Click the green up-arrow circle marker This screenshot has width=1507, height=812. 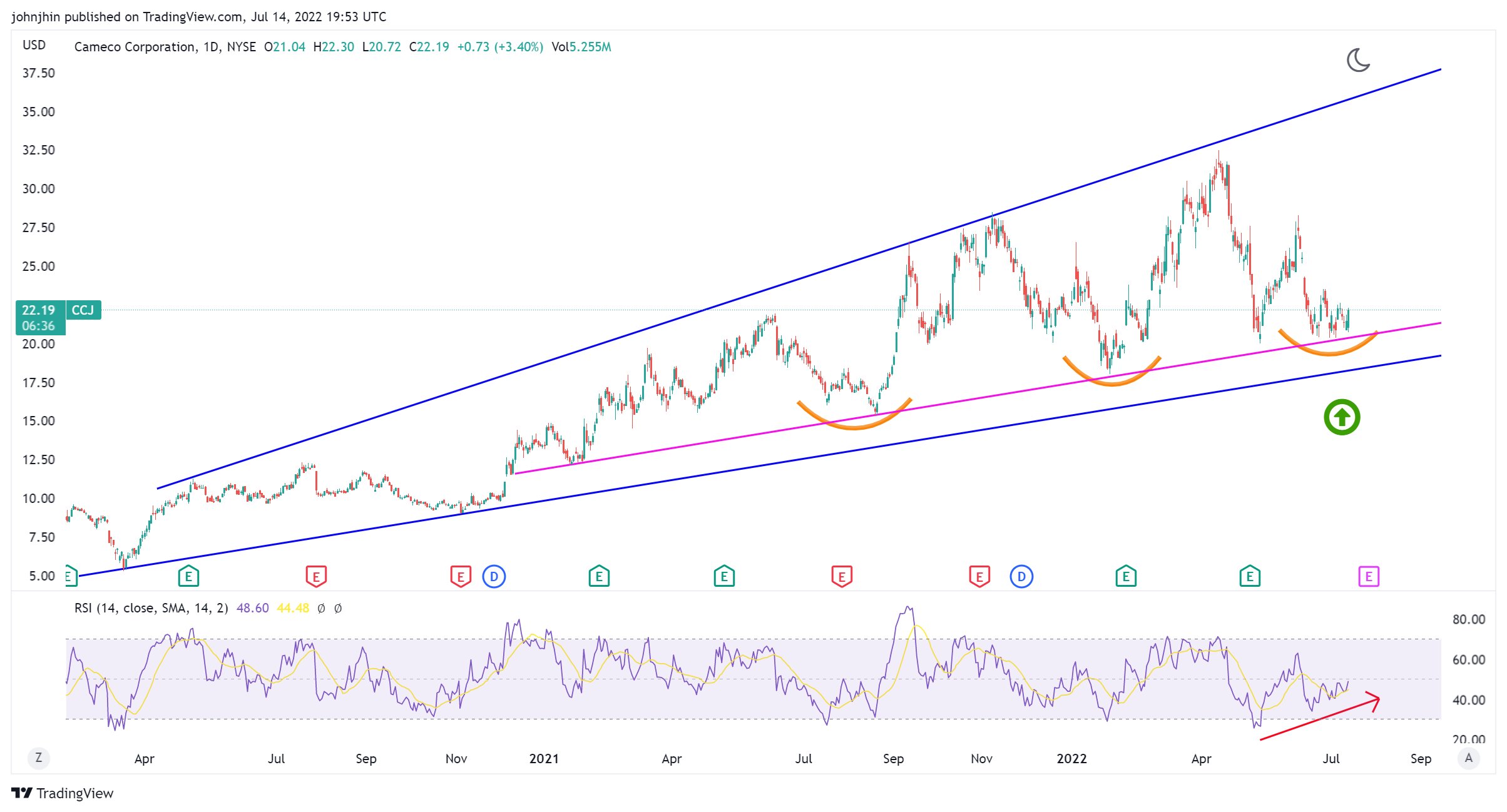click(1342, 417)
